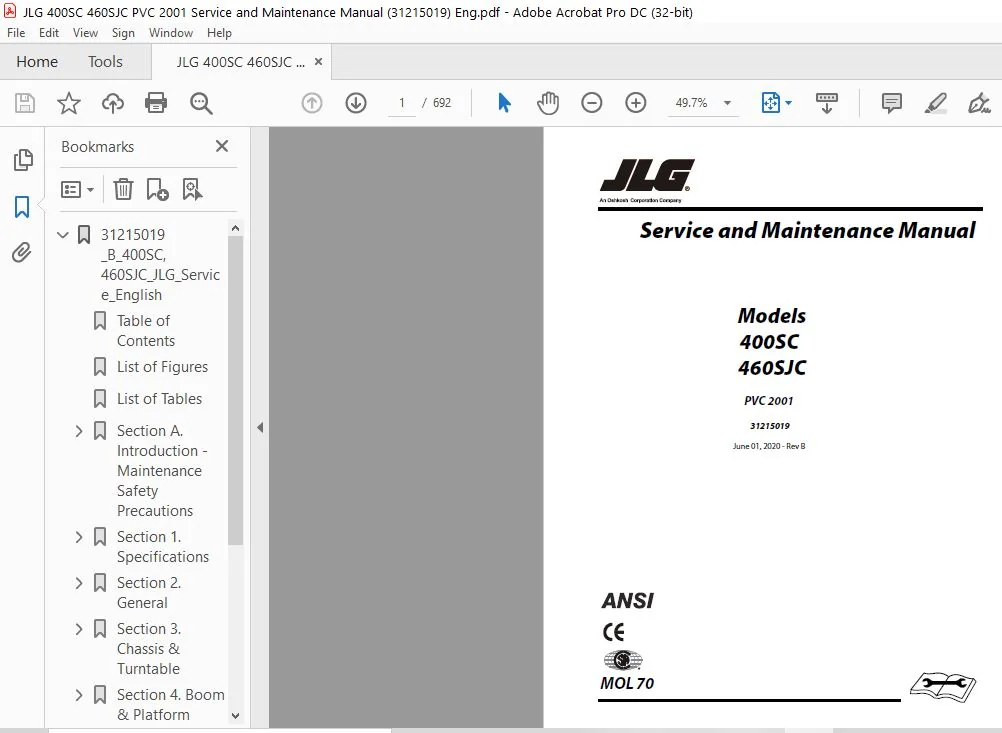Expand Section 4. Boom & Platform bookmark
The image size is (1002, 733).
tap(79, 695)
